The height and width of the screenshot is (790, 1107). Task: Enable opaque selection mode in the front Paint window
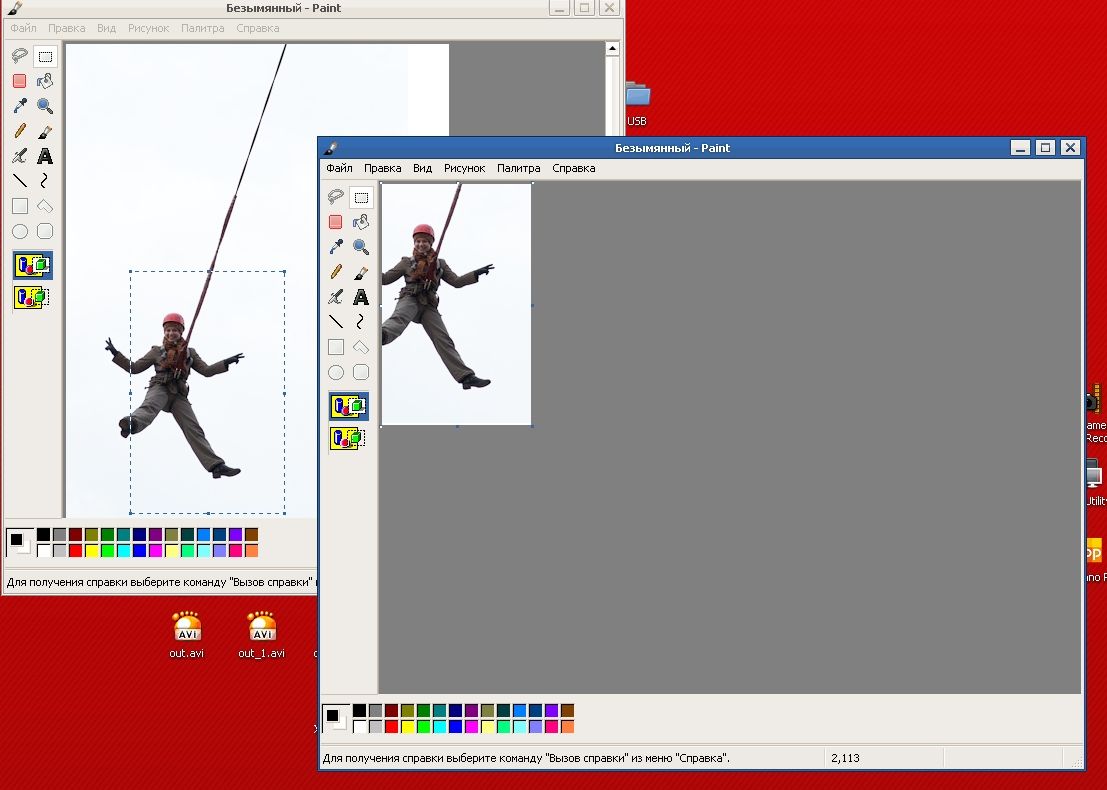348,405
